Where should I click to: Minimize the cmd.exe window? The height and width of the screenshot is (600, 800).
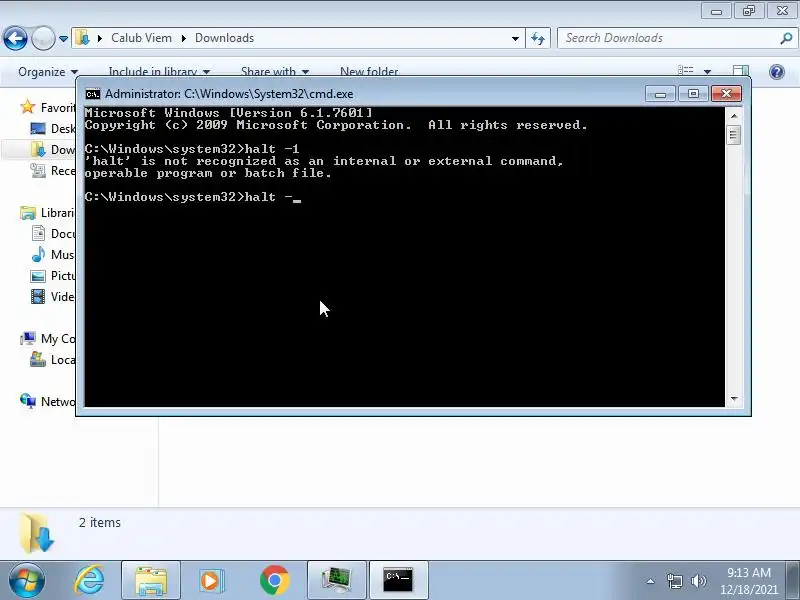pos(660,94)
